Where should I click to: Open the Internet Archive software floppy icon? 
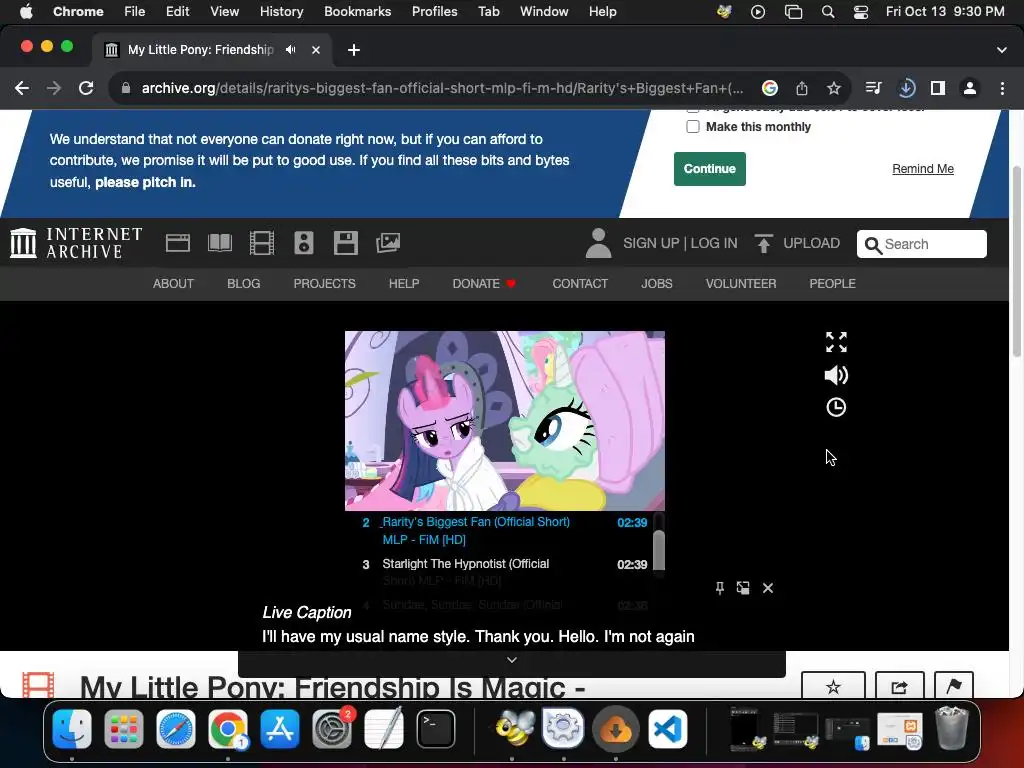tap(345, 243)
